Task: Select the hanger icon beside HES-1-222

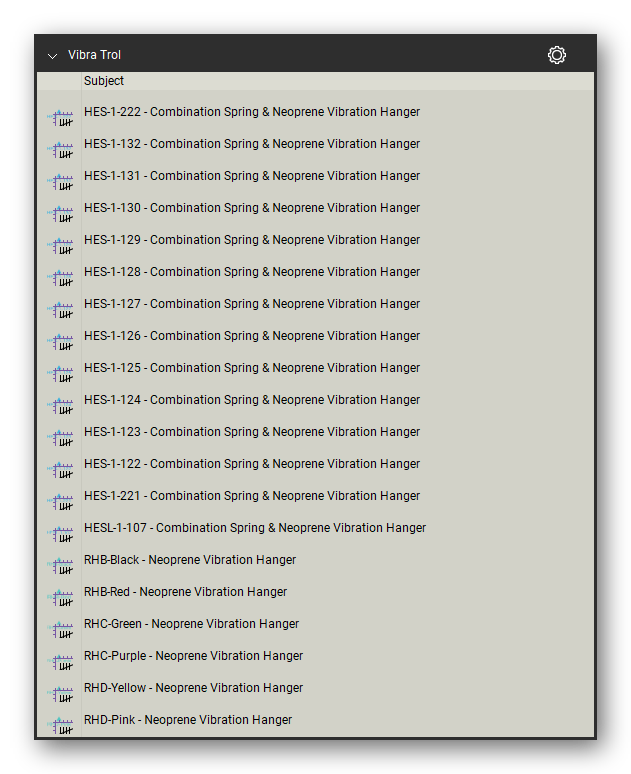Action: coord(60,118)
